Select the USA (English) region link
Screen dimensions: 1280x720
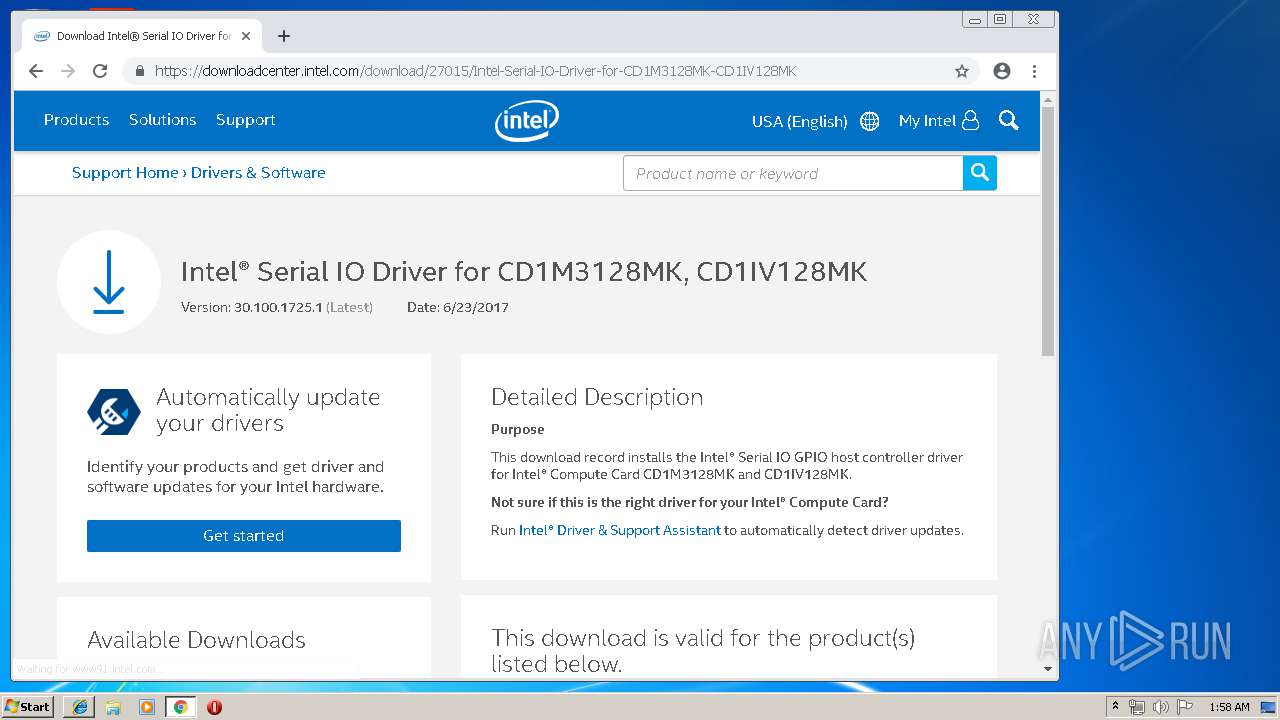click(x=800, y=121)
